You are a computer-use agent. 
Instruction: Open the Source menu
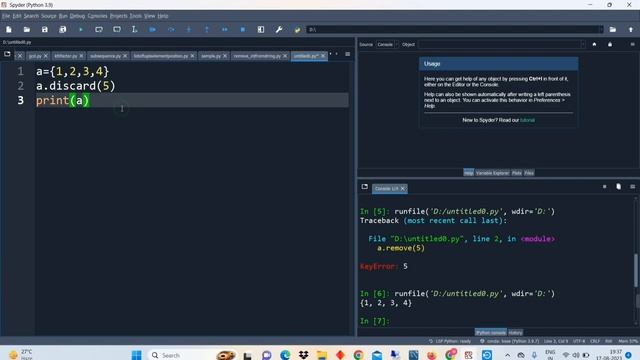pyautogui.click(x=49, y=16)
